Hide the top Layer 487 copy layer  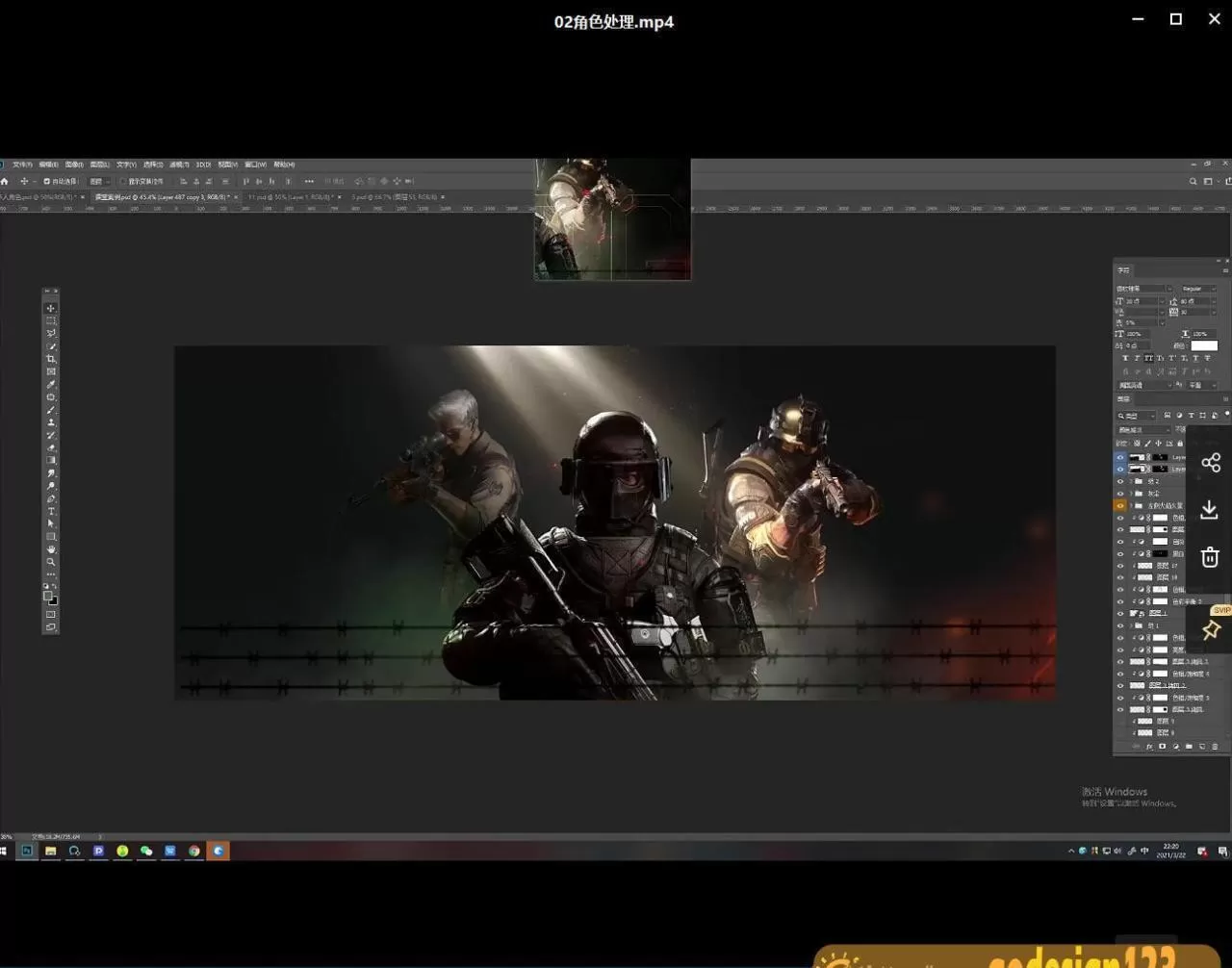click(1120, 457)
